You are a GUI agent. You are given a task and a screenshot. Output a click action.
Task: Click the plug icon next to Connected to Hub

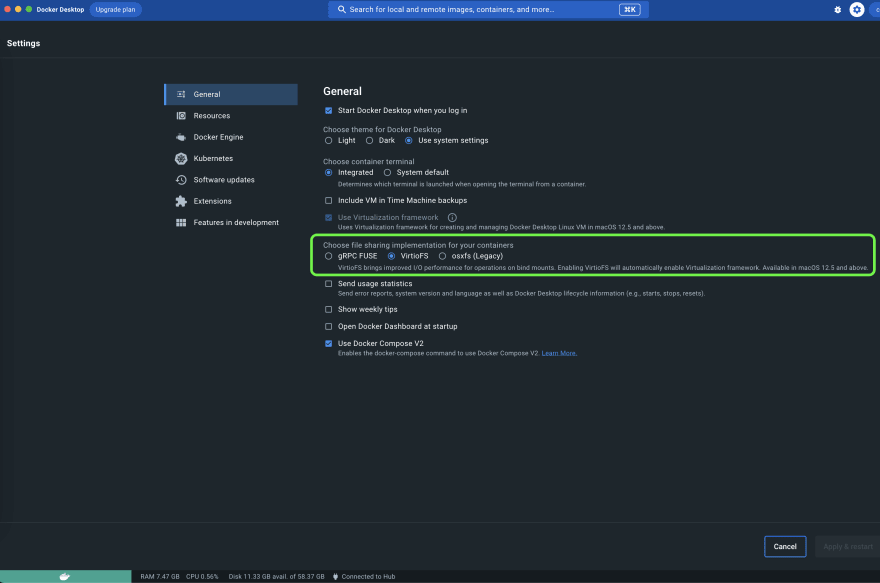(336, 576)
